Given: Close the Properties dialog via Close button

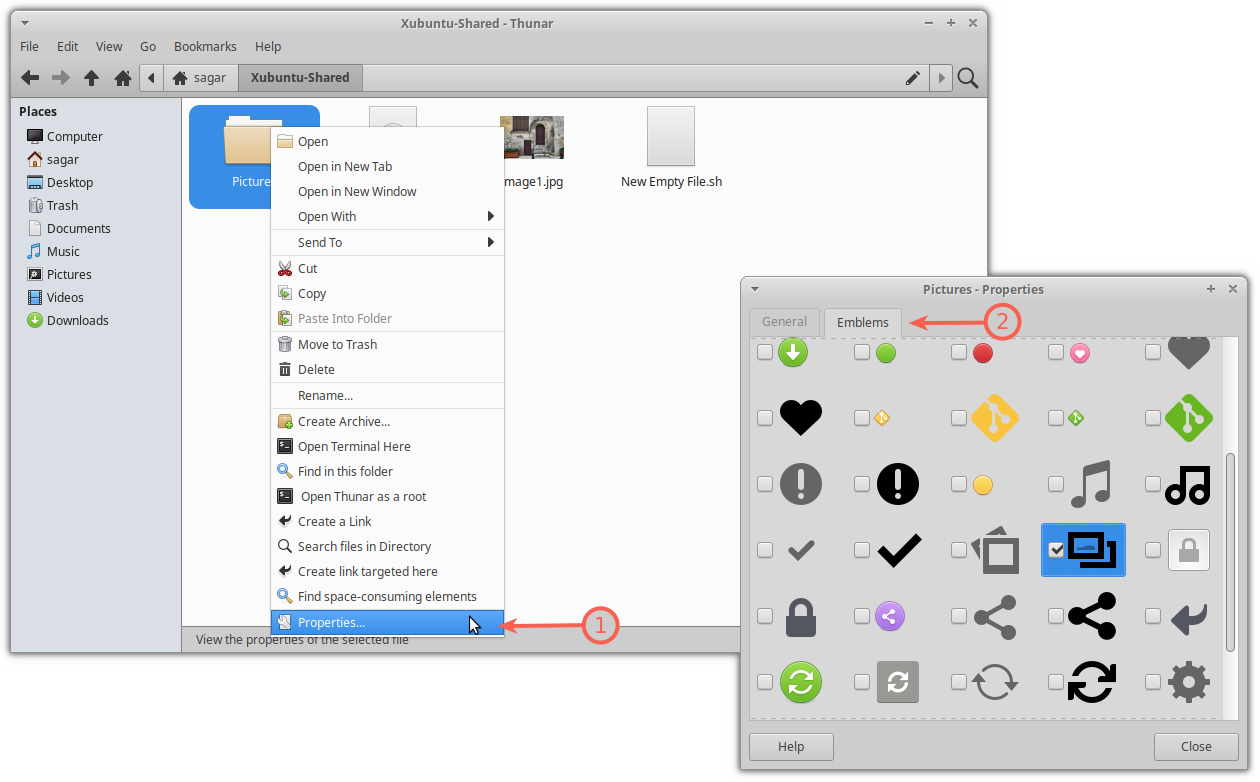Looking at the screenshot, I should (x=1196, y=746).
